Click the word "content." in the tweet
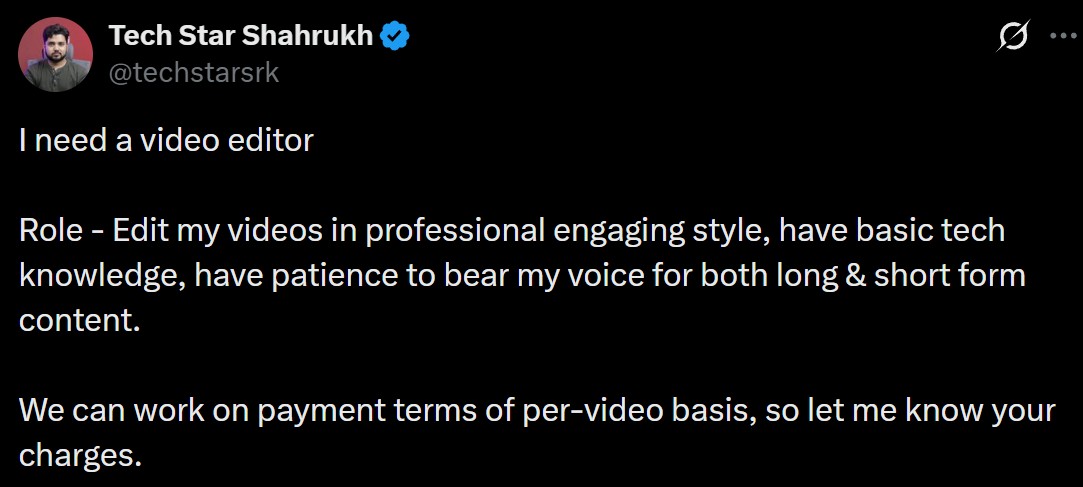The height and width of the screenshot is (487, 1083). point(73,321)
